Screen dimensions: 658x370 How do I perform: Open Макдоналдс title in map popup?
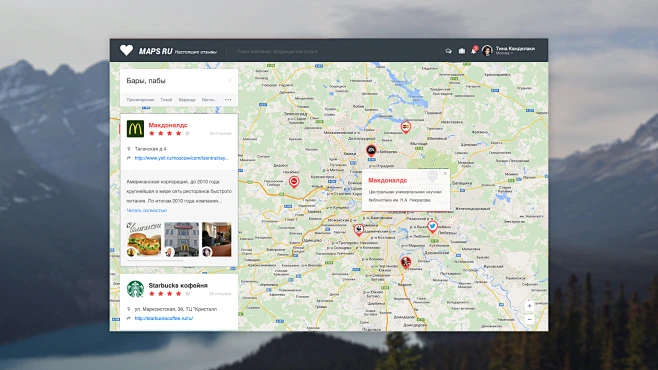point(387,180)
